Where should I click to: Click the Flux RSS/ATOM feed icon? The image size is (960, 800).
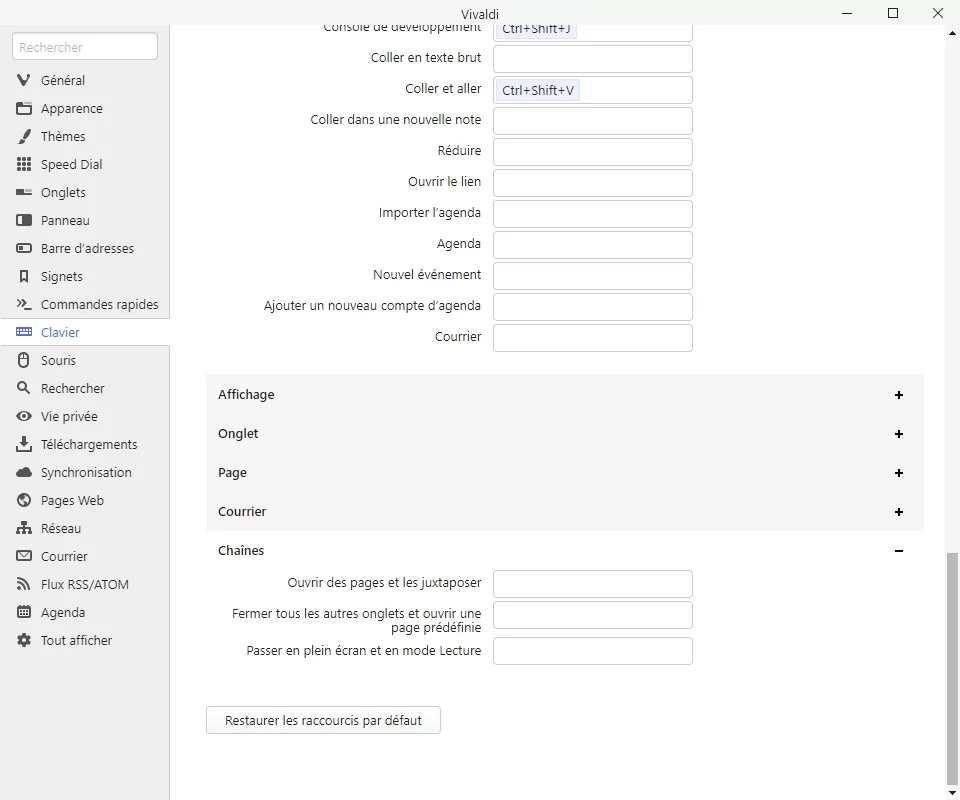24,585
